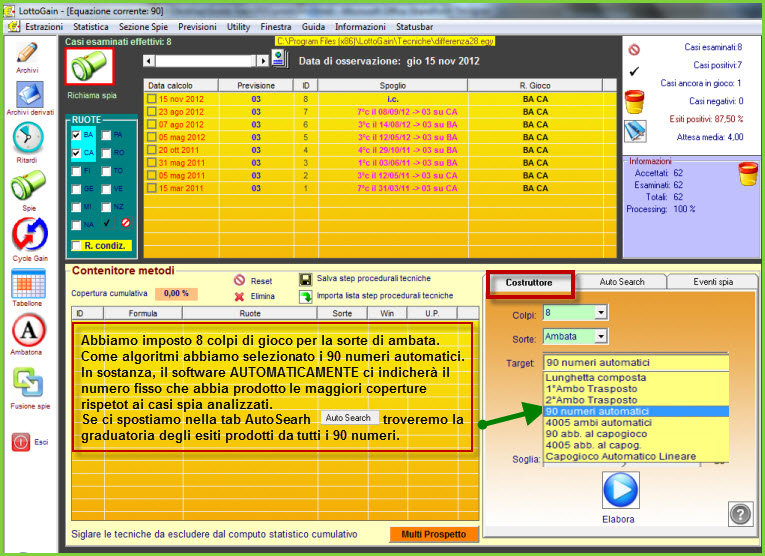Click the date scrollbar right arrow
The image size is (765, 556).
point(263,61)
